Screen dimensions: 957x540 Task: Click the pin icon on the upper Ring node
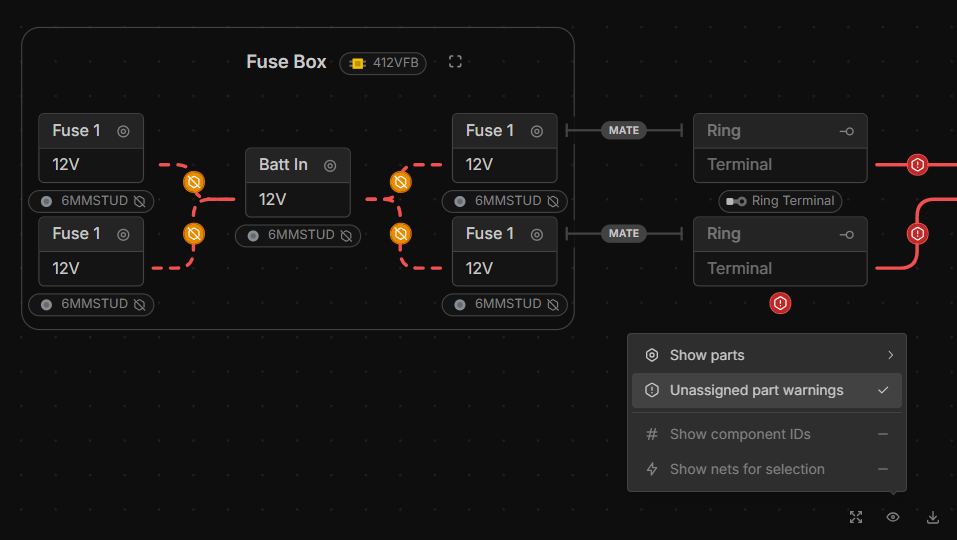click(847, 131)
